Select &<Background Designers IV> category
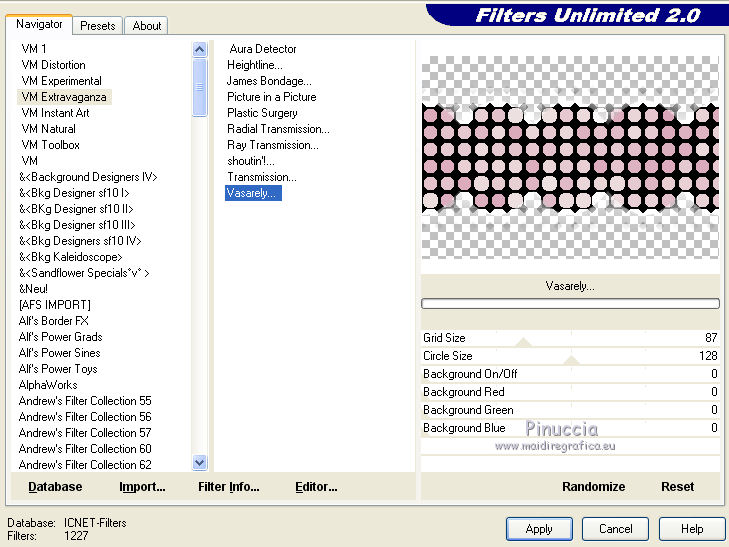The width and height of the screenshot is (729, 547). coord(88,177)
